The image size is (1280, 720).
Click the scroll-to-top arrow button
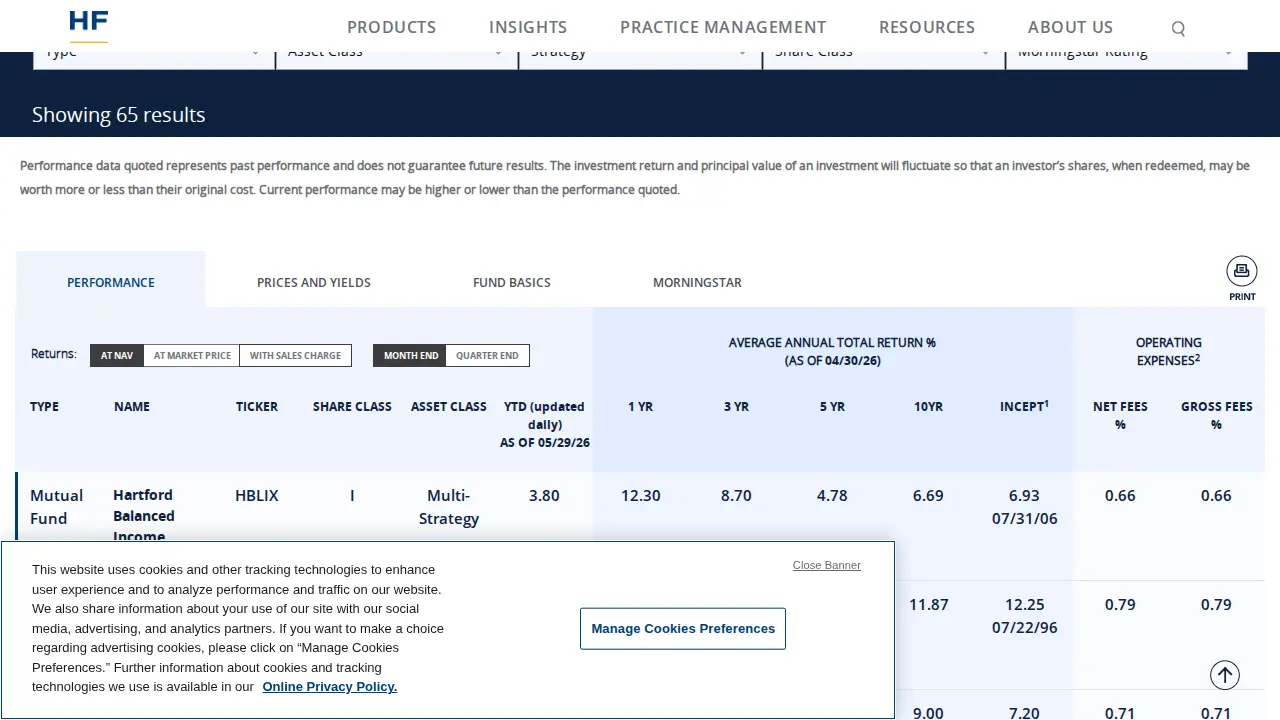pos(1225,675)
